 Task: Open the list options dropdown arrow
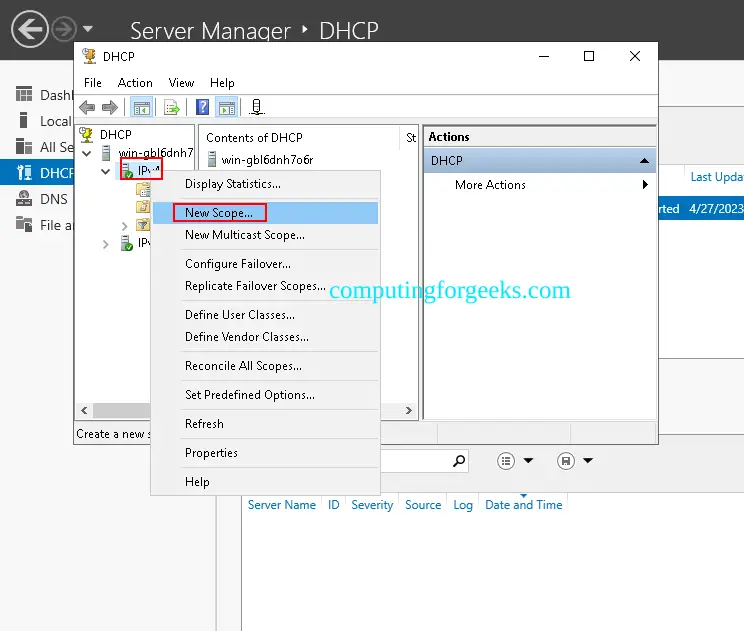coord(528,461)
